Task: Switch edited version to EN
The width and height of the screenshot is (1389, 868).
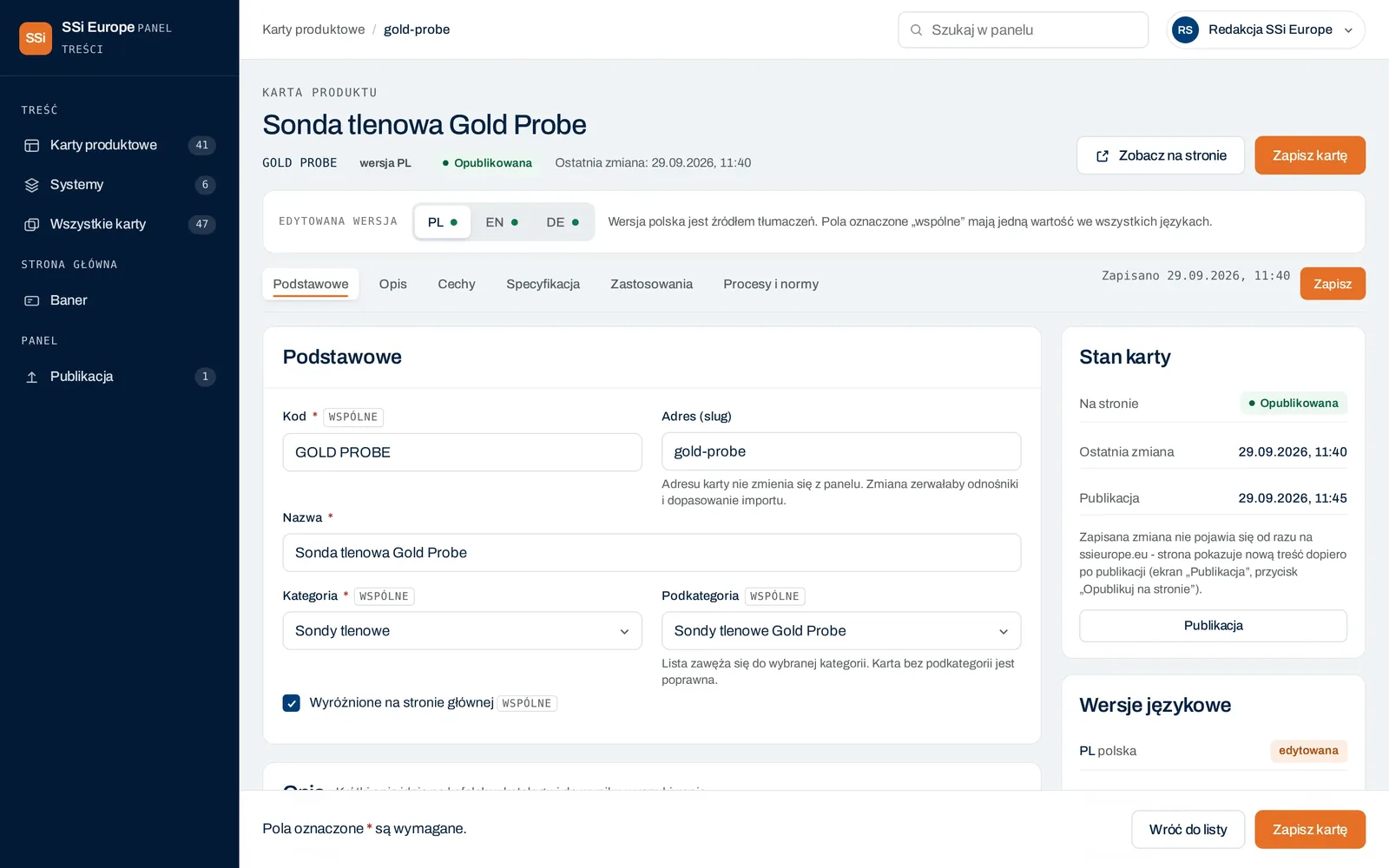Action: pos(502,222)
